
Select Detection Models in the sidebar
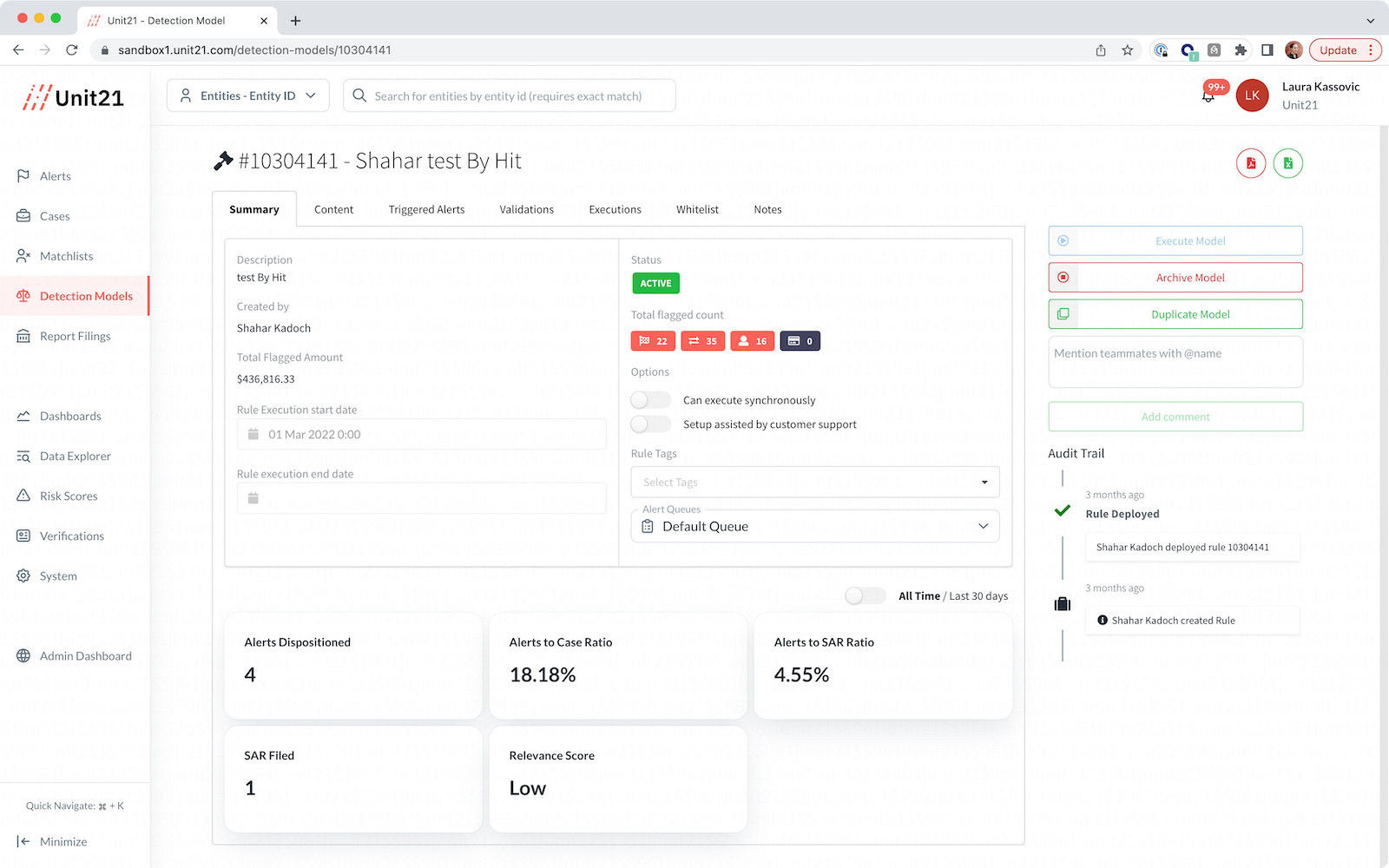click(75, 296)
